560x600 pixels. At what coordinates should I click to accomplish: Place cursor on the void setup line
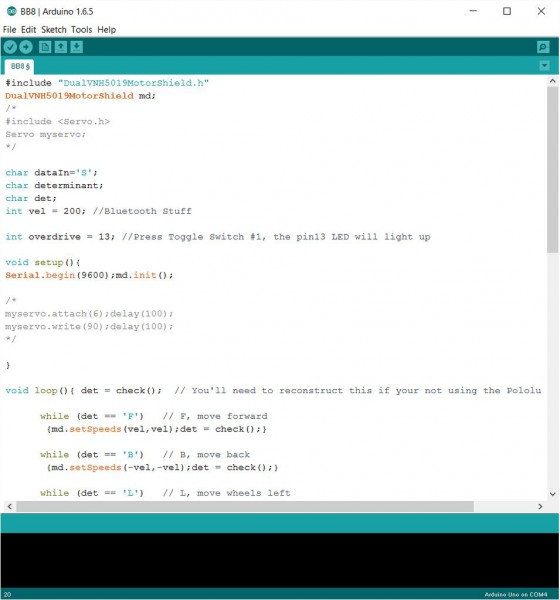click(42, 262)
